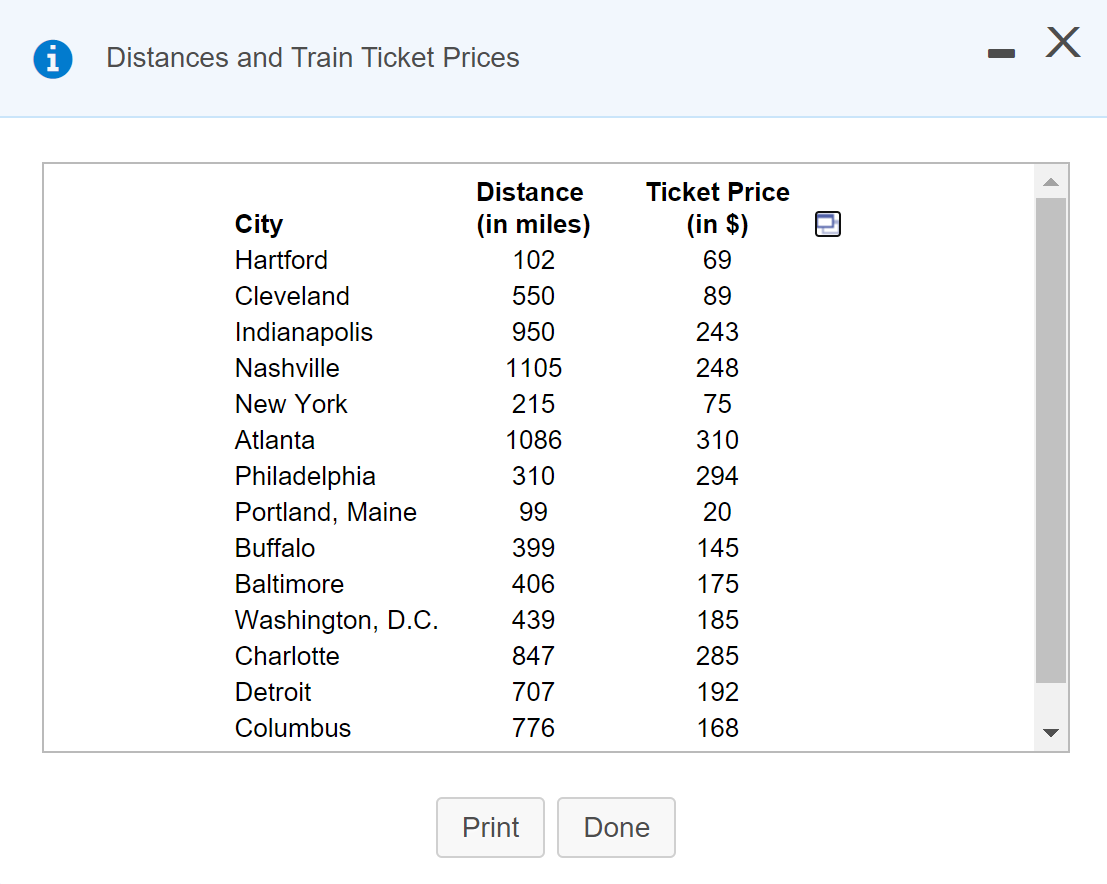Click the Ticket Price (in $) column header
Viewport: 1107px width, 884px height.
pos(717,208)
